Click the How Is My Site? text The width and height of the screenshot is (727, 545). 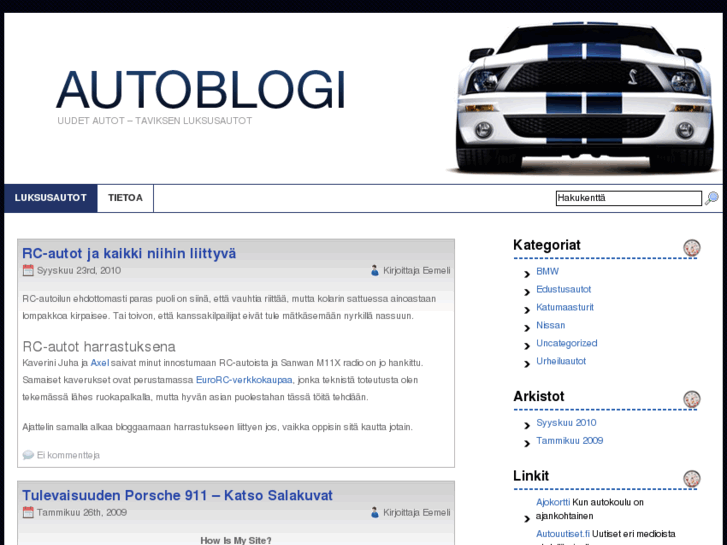click(x=236, y=540)
